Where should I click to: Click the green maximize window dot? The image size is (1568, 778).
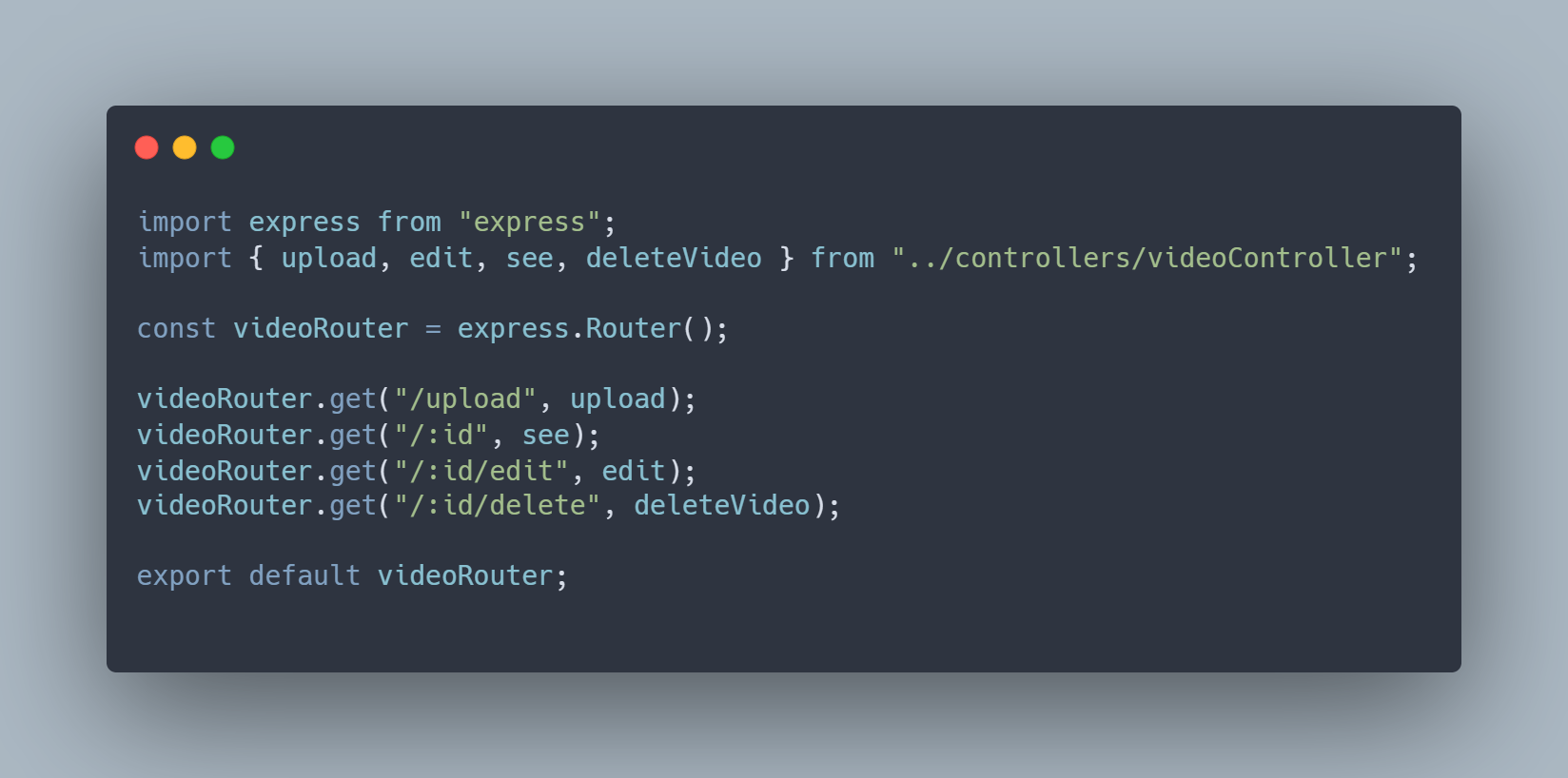click(223, 147)
